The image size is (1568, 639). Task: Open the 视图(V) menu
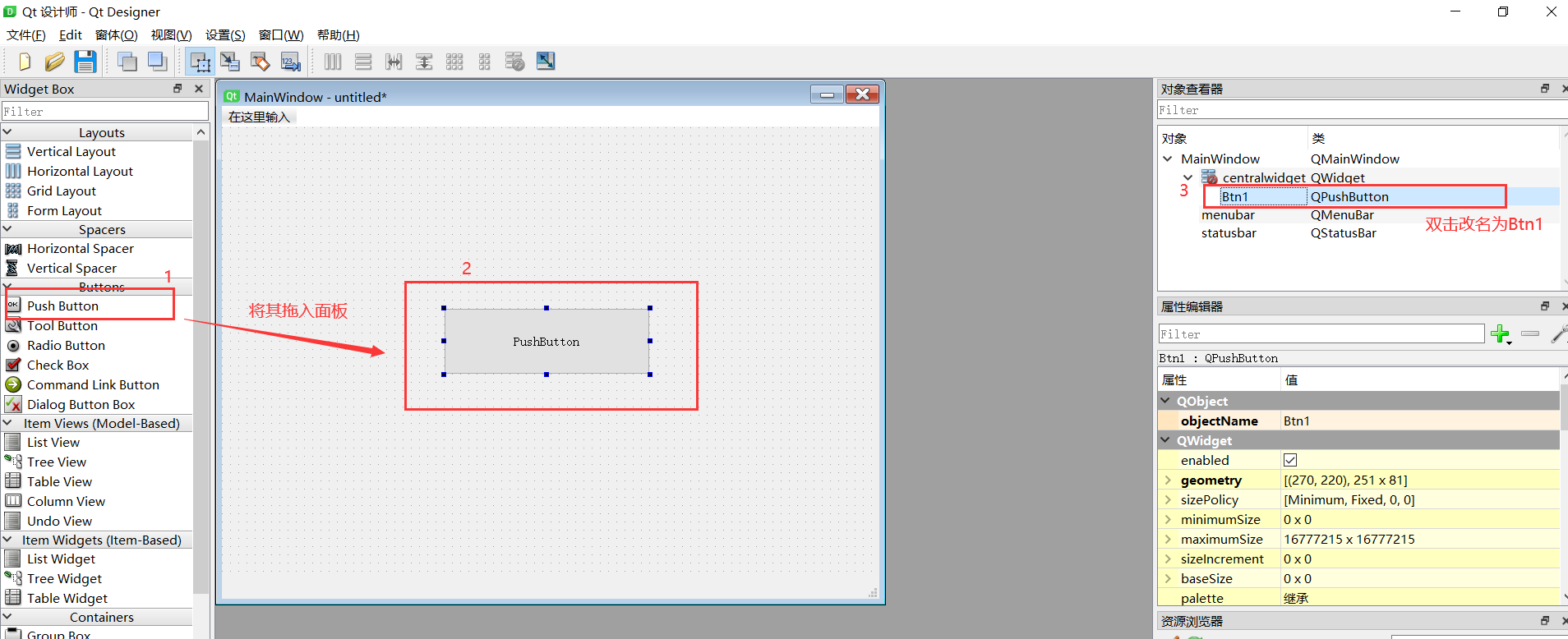(x=171, y=34)
